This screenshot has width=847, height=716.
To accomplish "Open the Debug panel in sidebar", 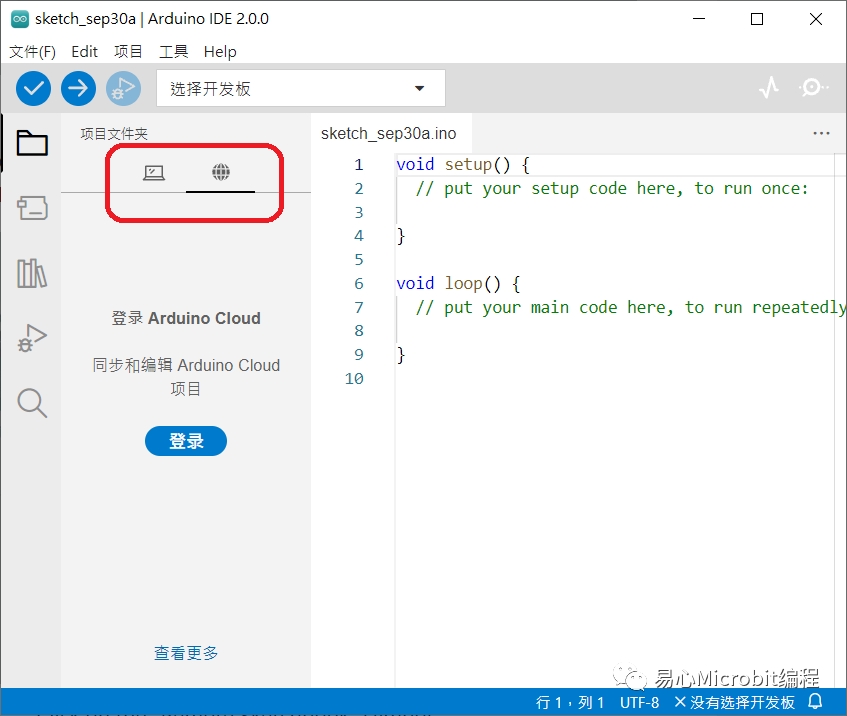I will (32, 338).
